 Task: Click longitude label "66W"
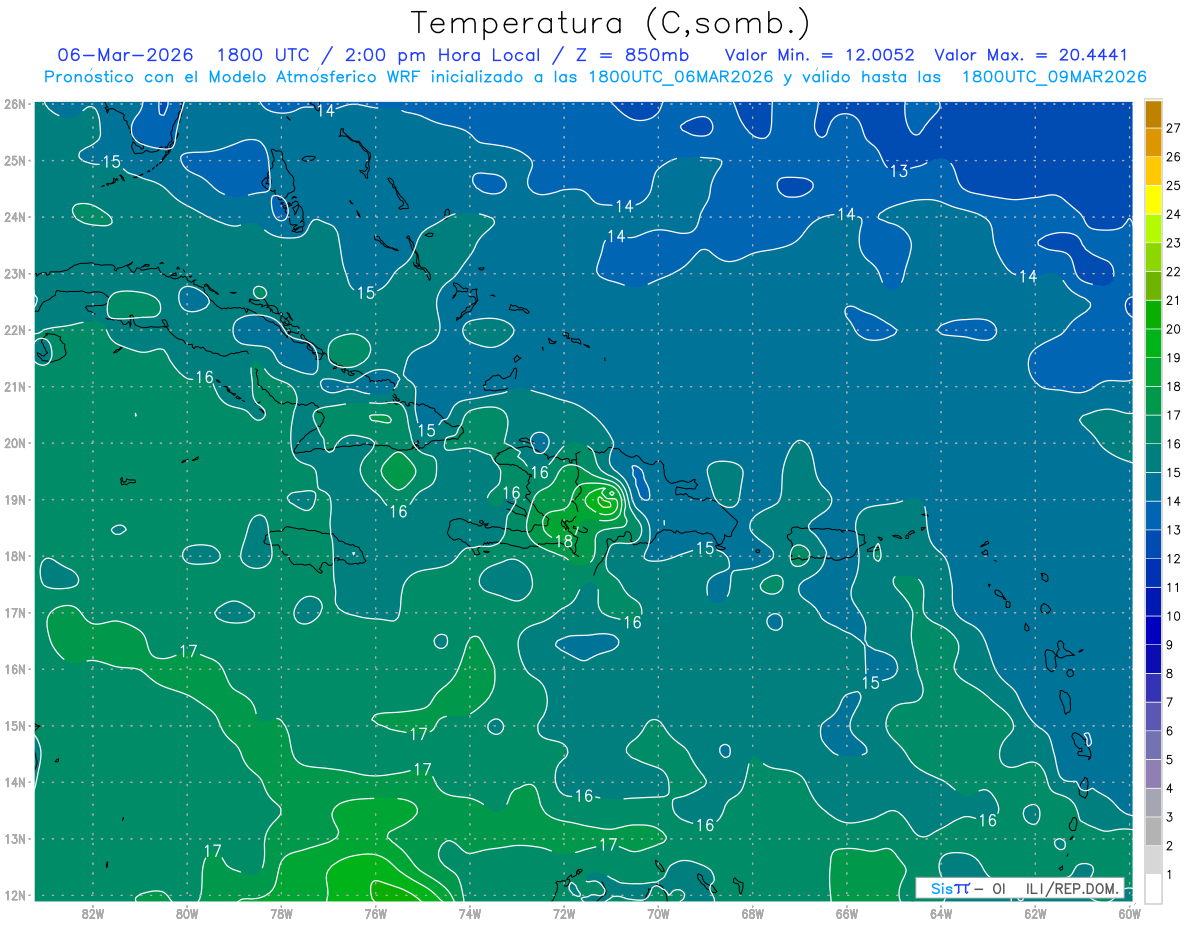846,913
